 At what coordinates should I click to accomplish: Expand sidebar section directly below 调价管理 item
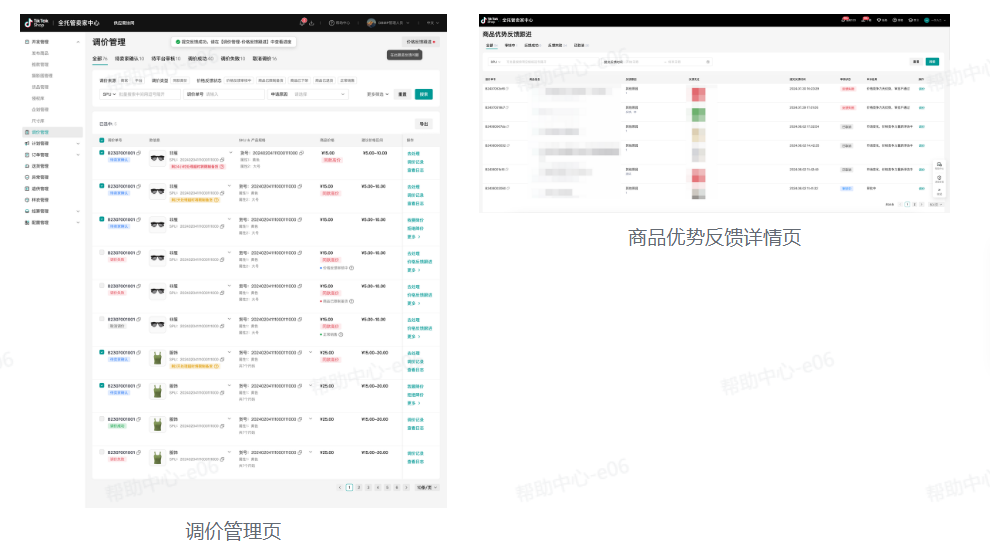(78, 144)
